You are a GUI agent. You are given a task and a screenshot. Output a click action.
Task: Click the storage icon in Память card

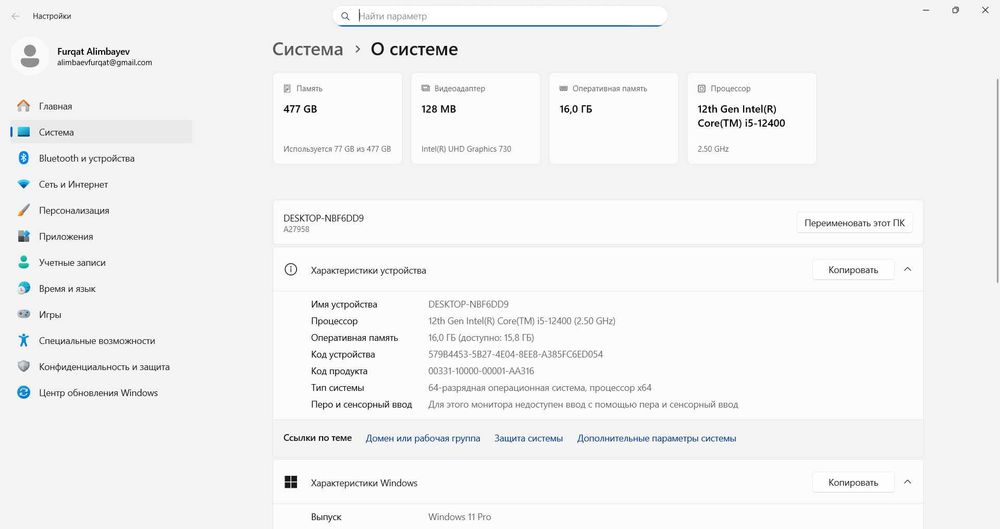(287, 89)
